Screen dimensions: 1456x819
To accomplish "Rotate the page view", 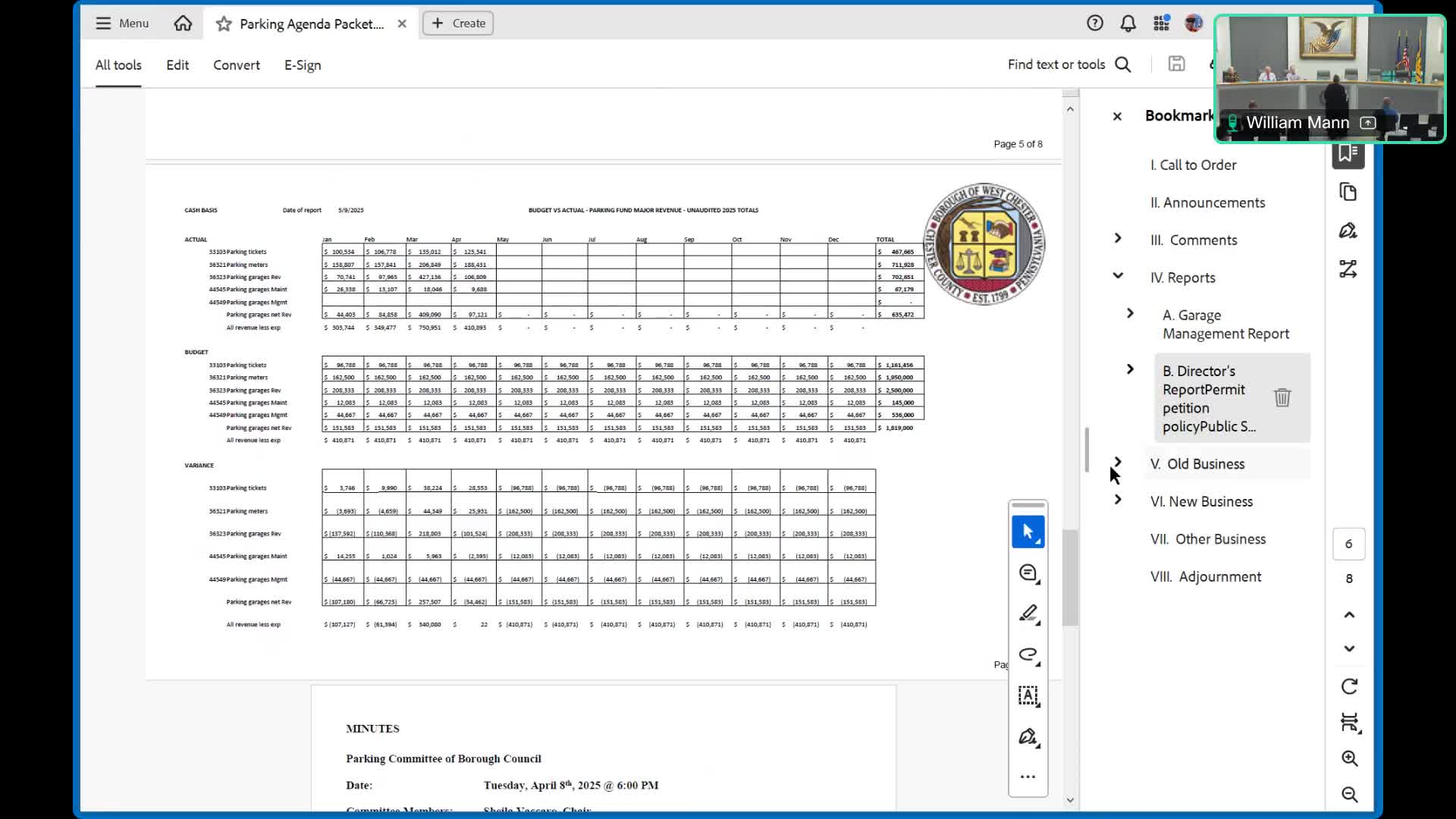I will click(1349, 686).
